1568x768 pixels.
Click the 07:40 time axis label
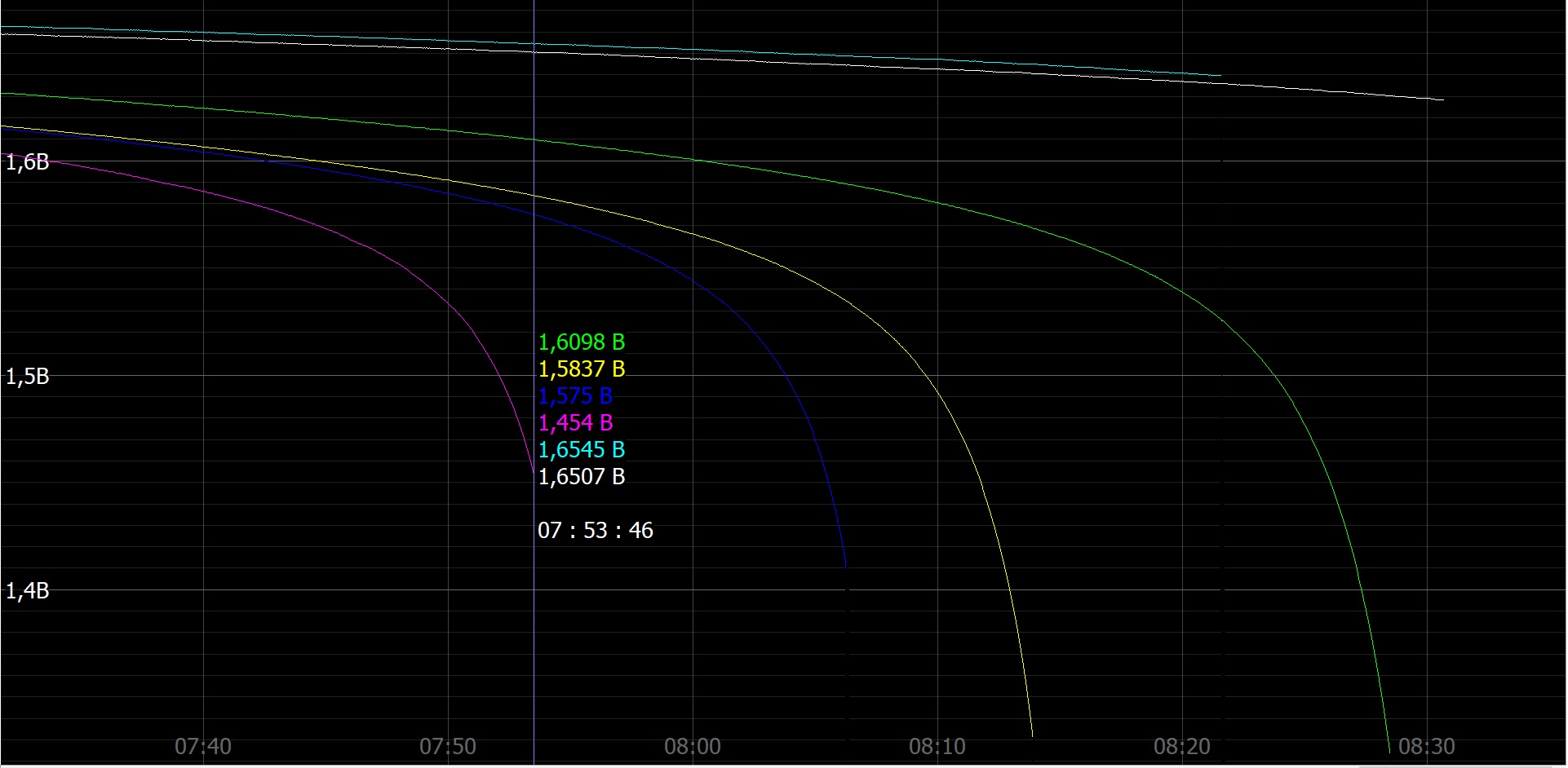(x=203, y=746)
